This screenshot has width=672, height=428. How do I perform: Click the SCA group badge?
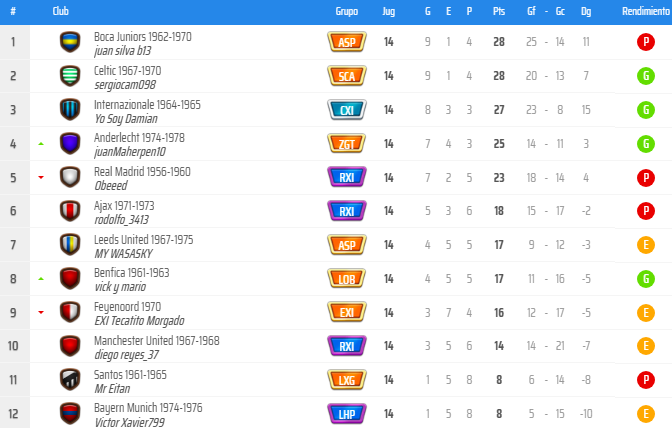click(347, 76)
